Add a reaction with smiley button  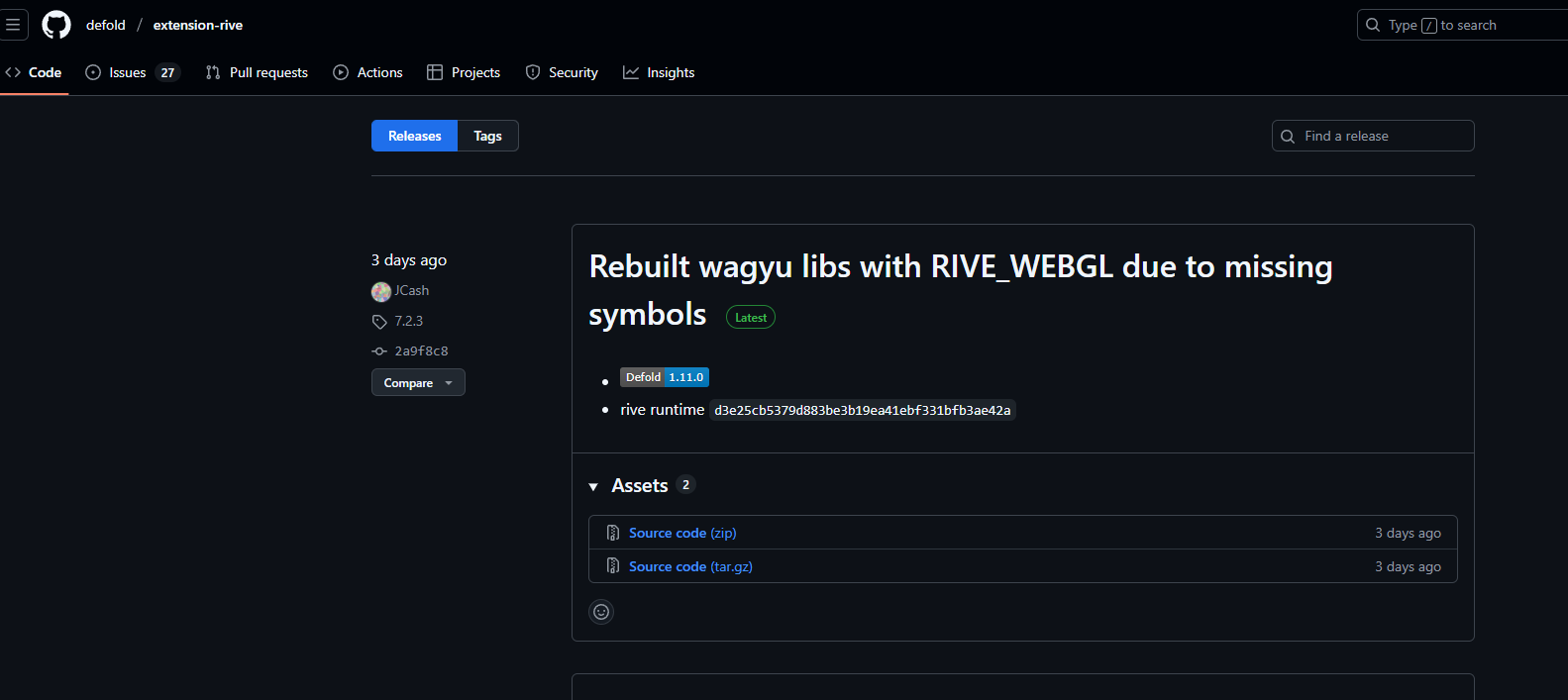tap(601, 612)
